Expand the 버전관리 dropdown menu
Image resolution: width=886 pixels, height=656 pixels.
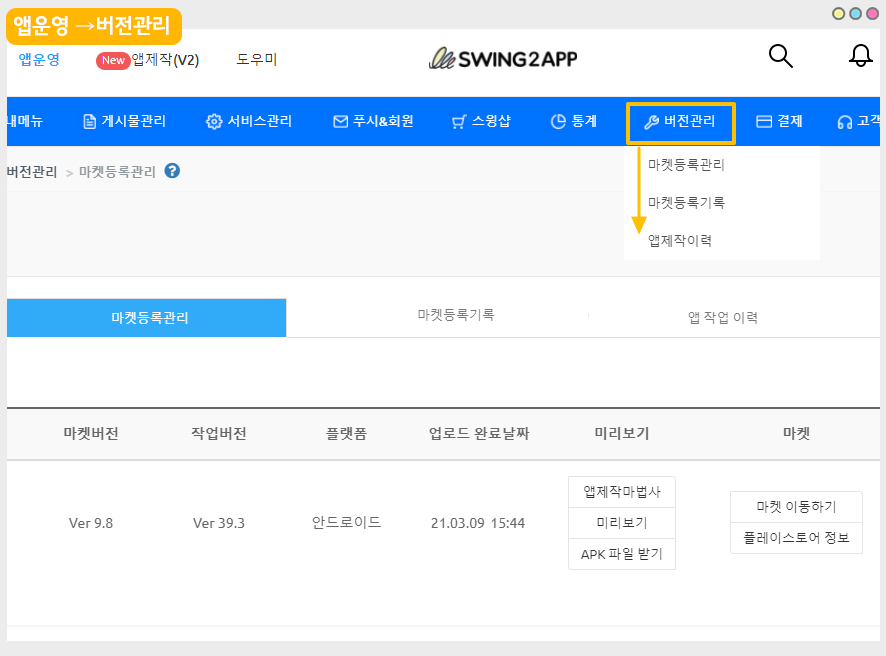(681, 122)
